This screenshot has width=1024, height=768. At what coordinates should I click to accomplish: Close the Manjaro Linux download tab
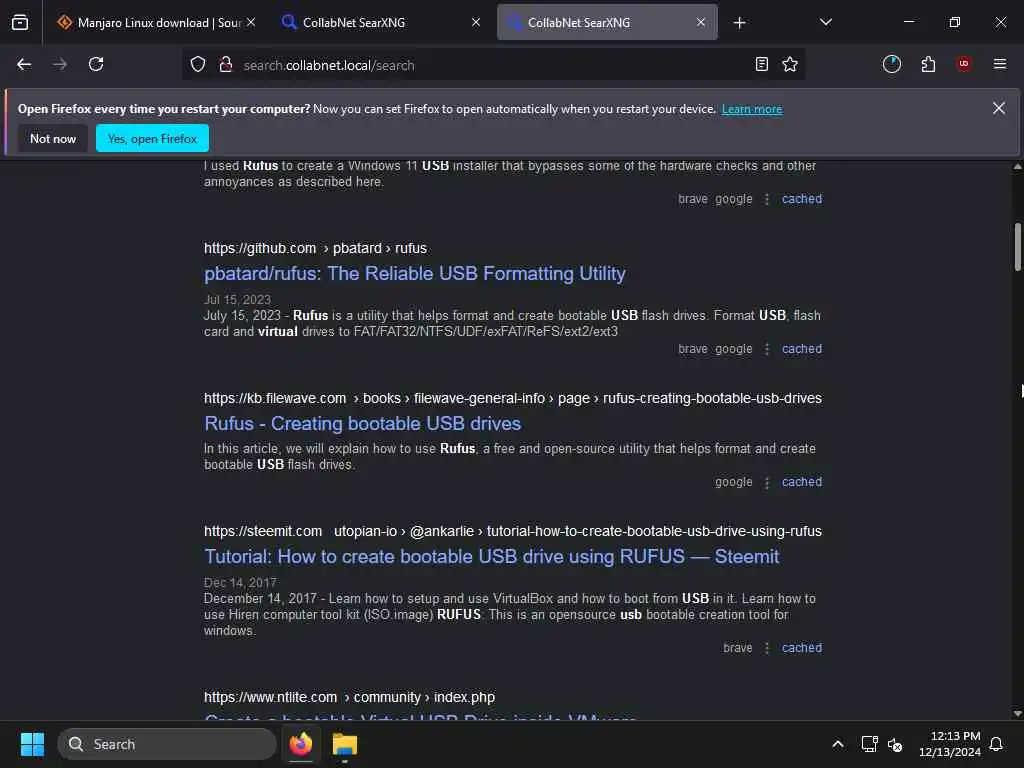pyautogui.click(x=251, y=22)
